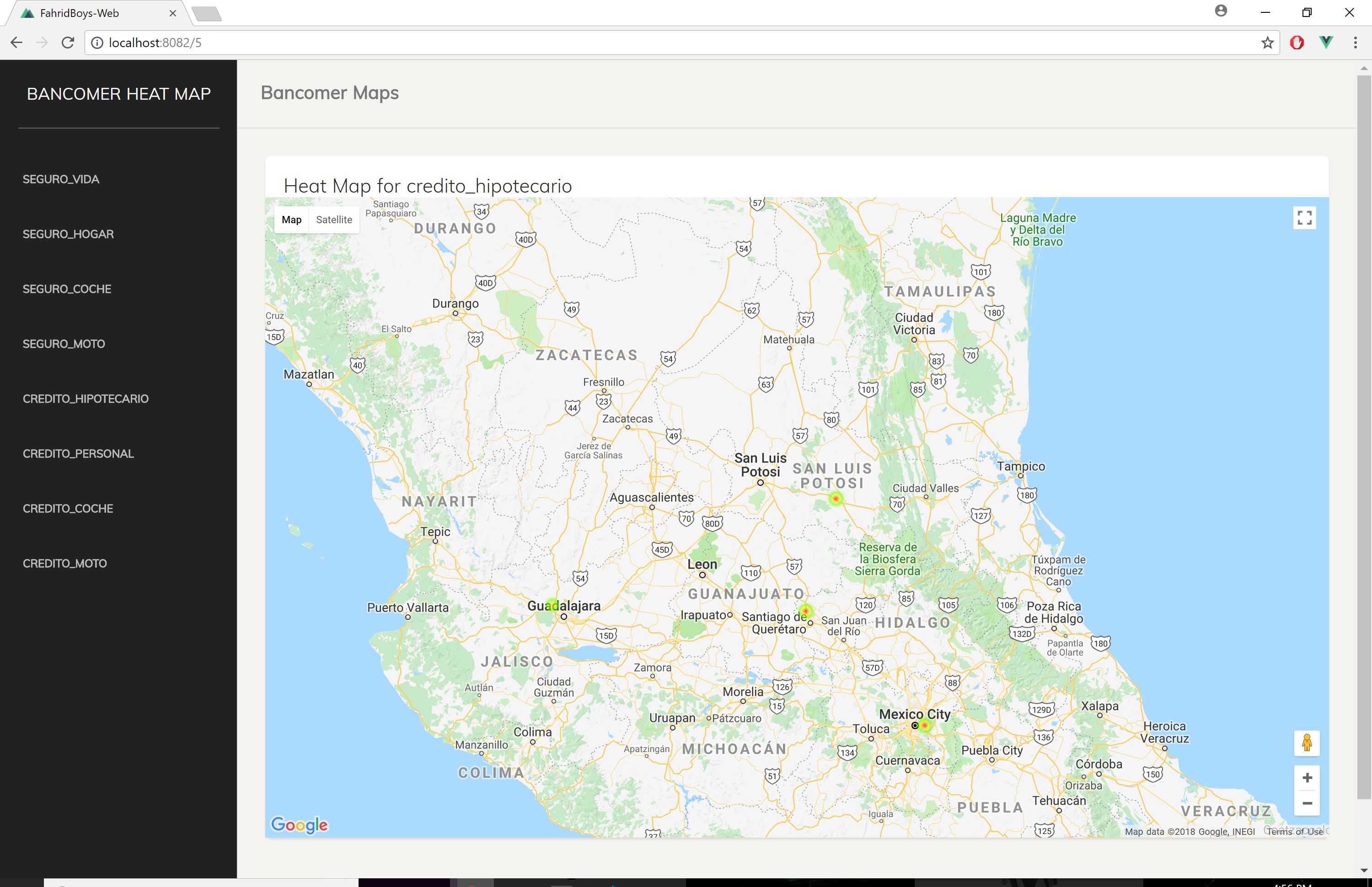
Task: Open the SEGURO_VIDA heat map
Action: pos(61,179)
